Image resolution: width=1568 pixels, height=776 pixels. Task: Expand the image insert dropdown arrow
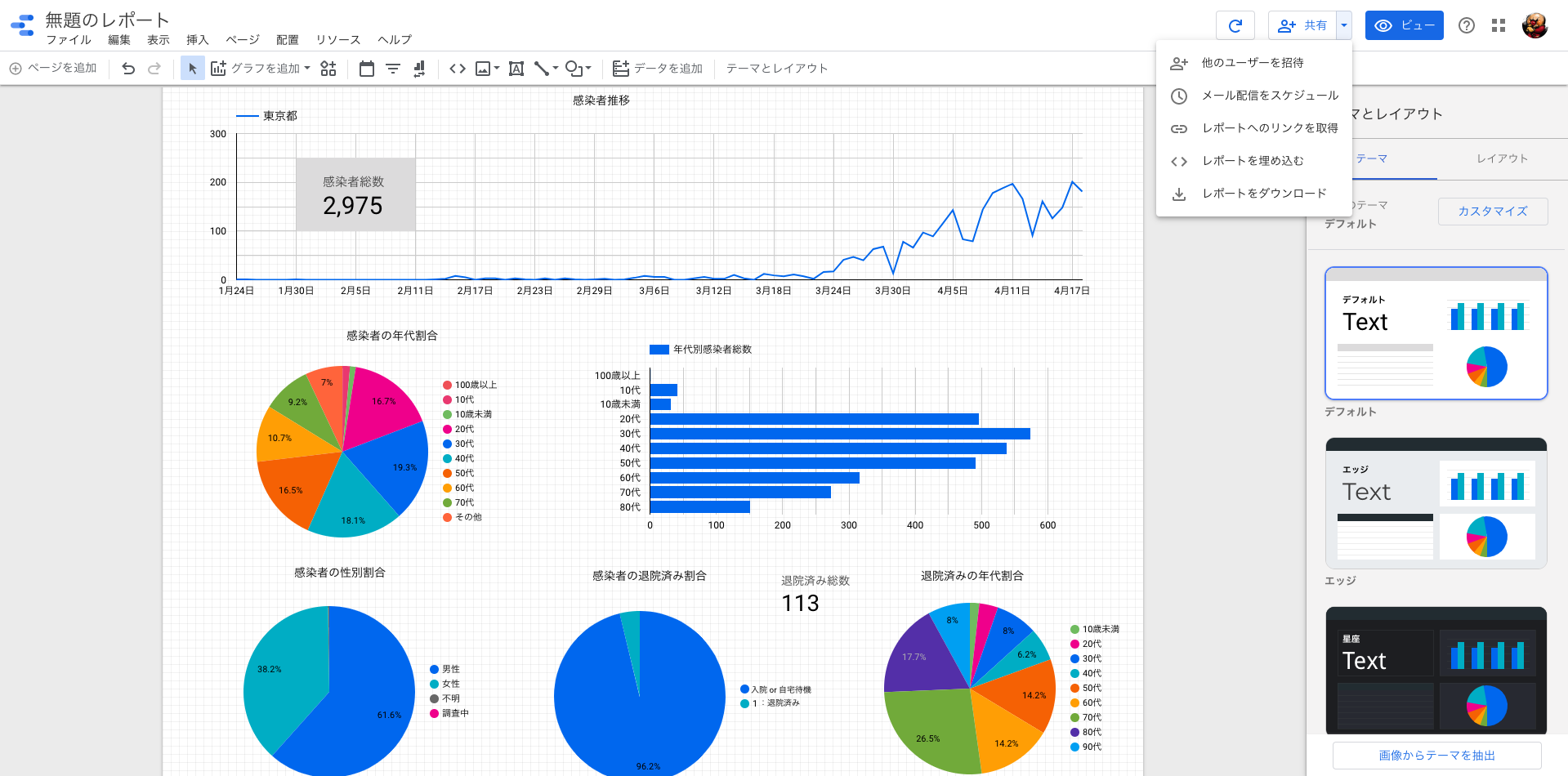coord(497,69)
